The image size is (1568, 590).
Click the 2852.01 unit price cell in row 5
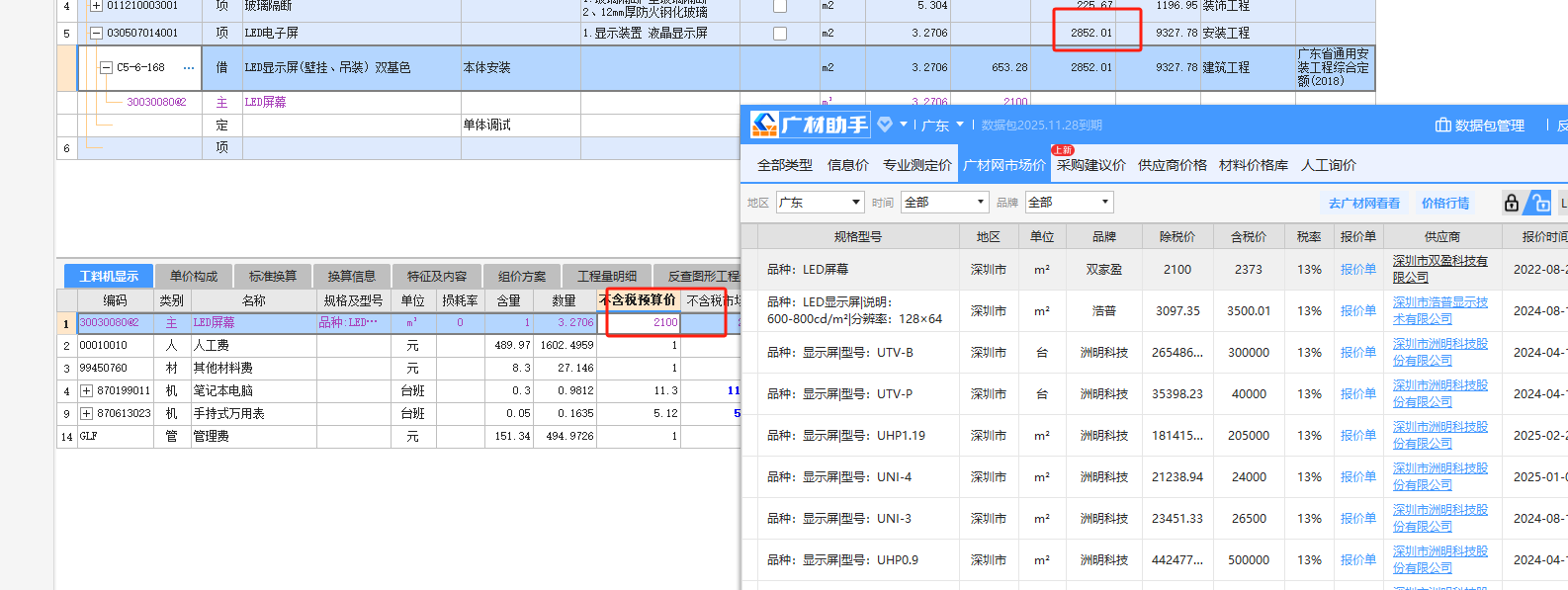click(x=1073, y=33)
